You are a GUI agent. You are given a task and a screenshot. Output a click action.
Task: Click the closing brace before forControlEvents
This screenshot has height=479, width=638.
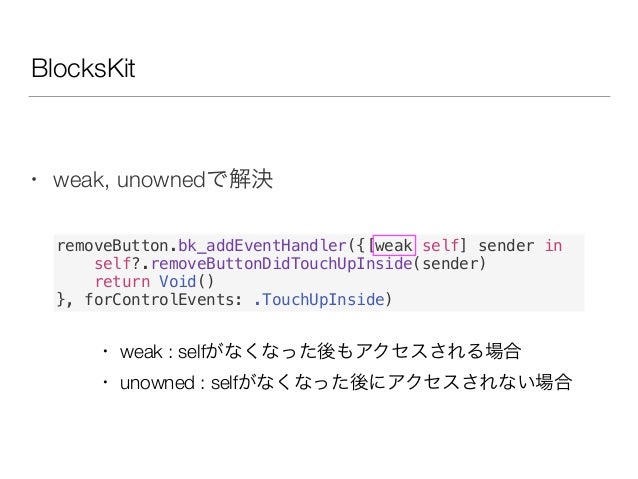61,300
